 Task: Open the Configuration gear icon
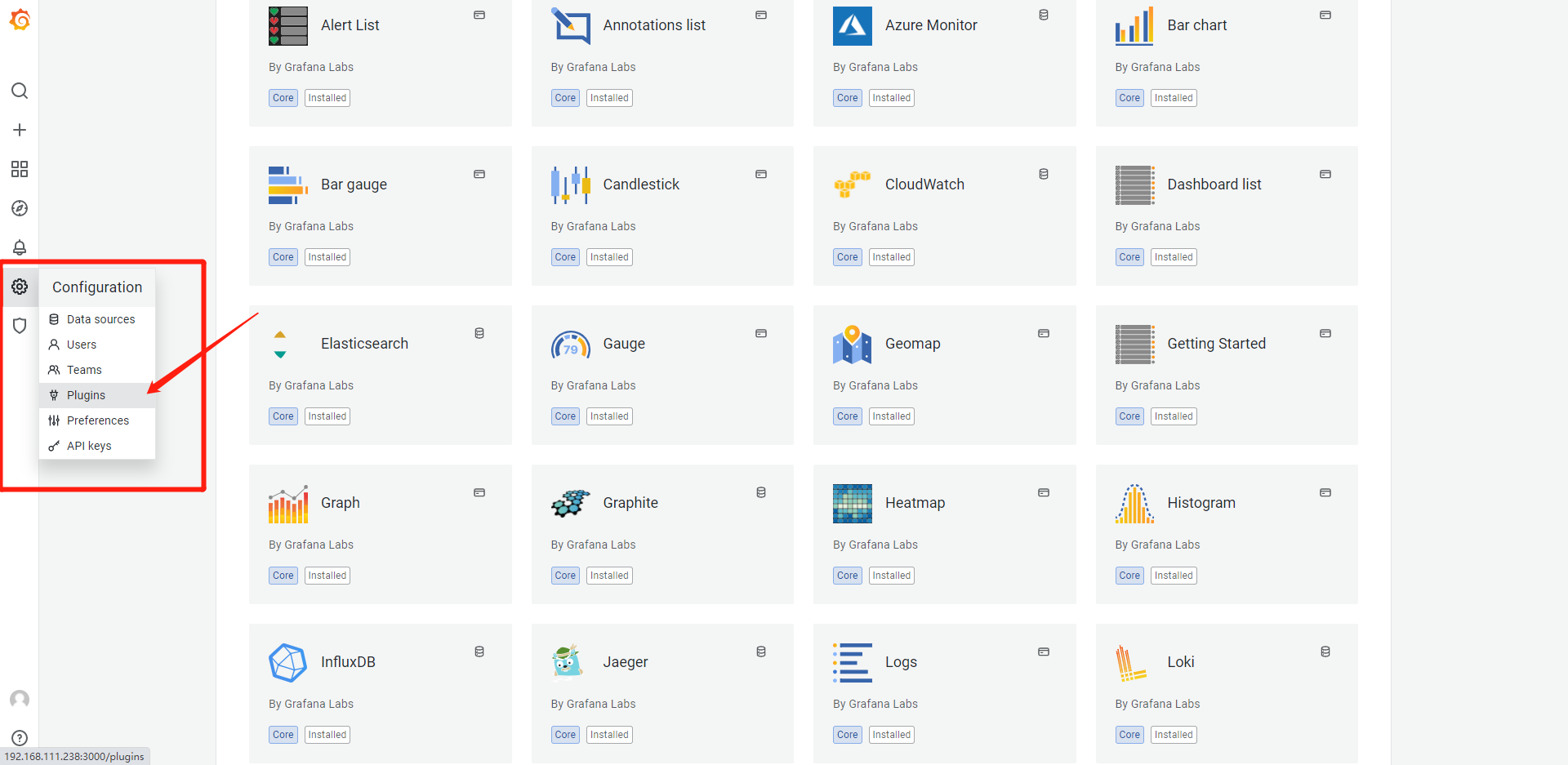tap(20, 287)
